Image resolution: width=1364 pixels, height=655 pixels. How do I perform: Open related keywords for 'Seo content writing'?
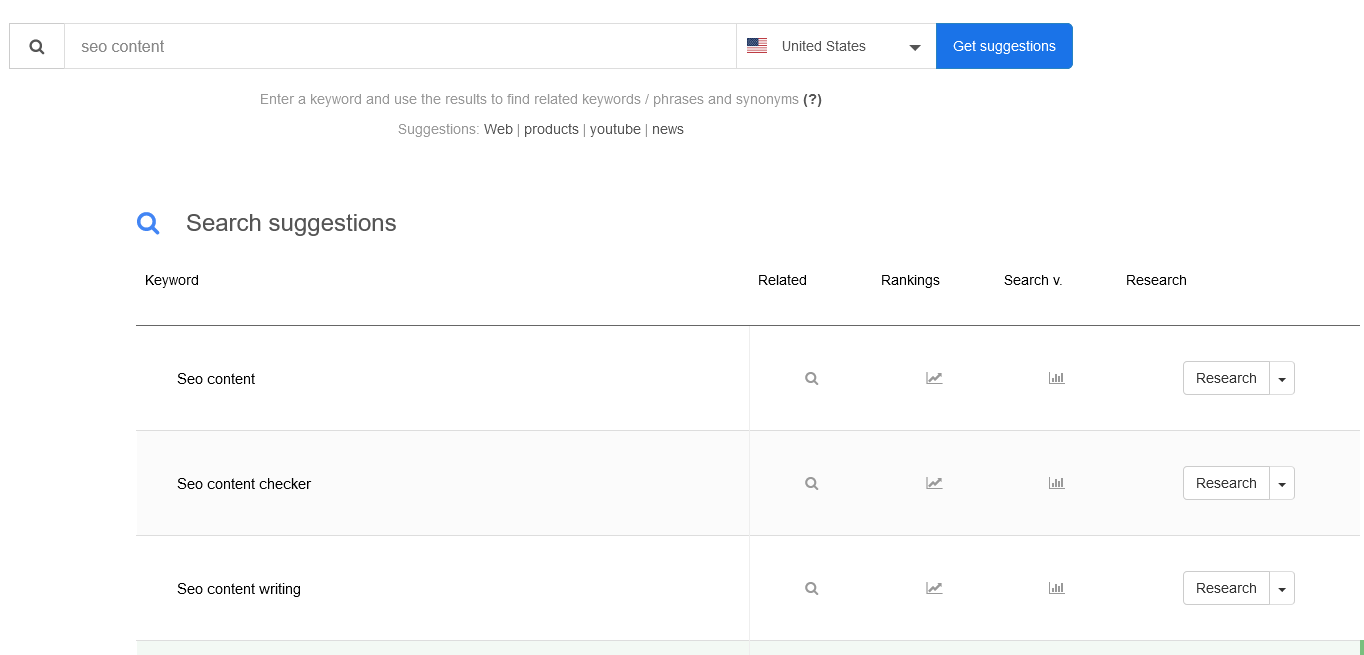coord(811,589)
